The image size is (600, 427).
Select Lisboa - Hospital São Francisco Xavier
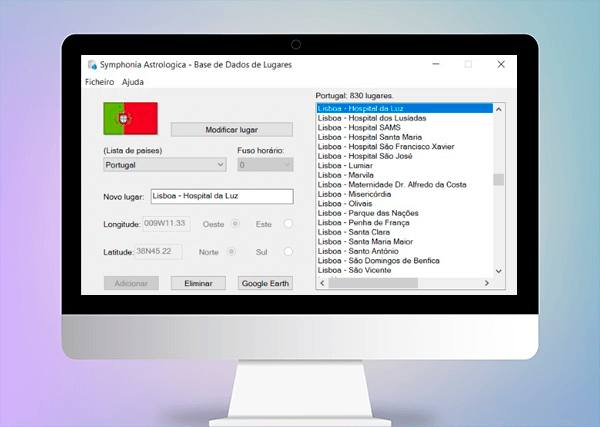405,147
